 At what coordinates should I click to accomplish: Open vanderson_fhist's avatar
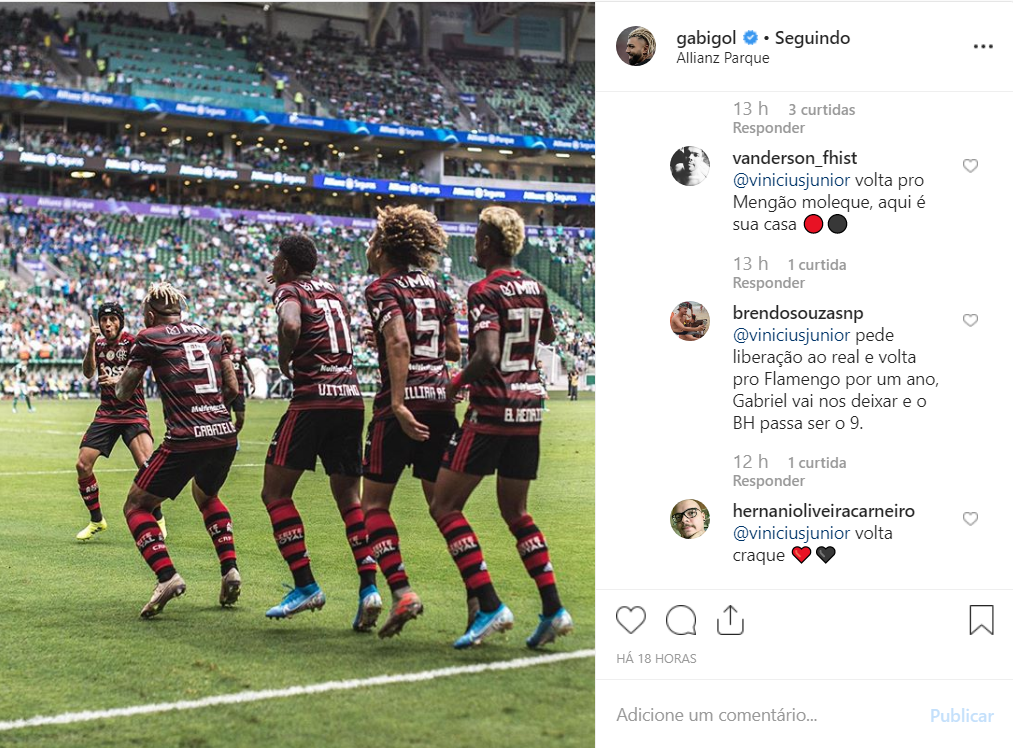[x=690, y=166]
